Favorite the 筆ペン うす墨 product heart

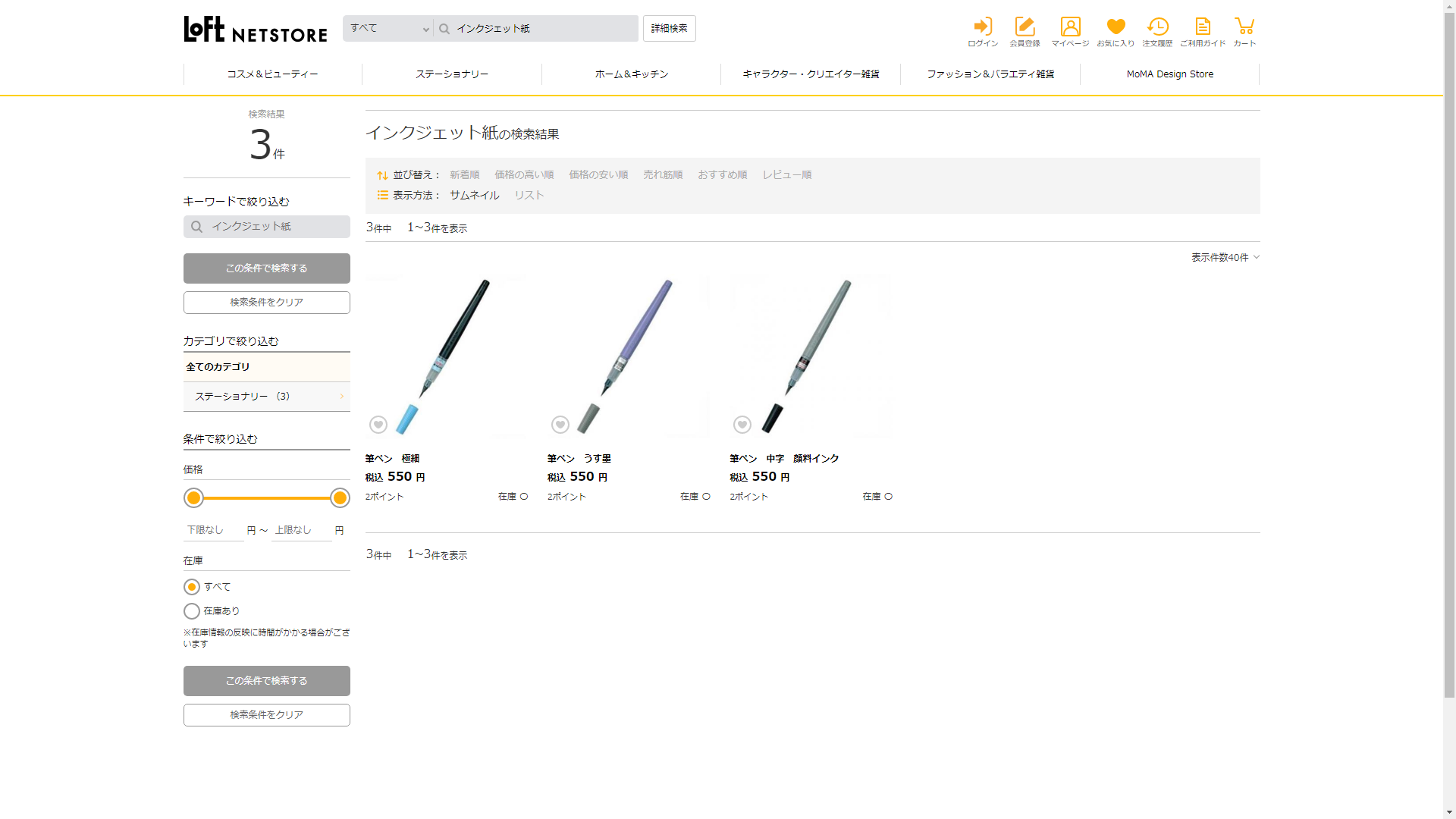click(x=560, y=425)
